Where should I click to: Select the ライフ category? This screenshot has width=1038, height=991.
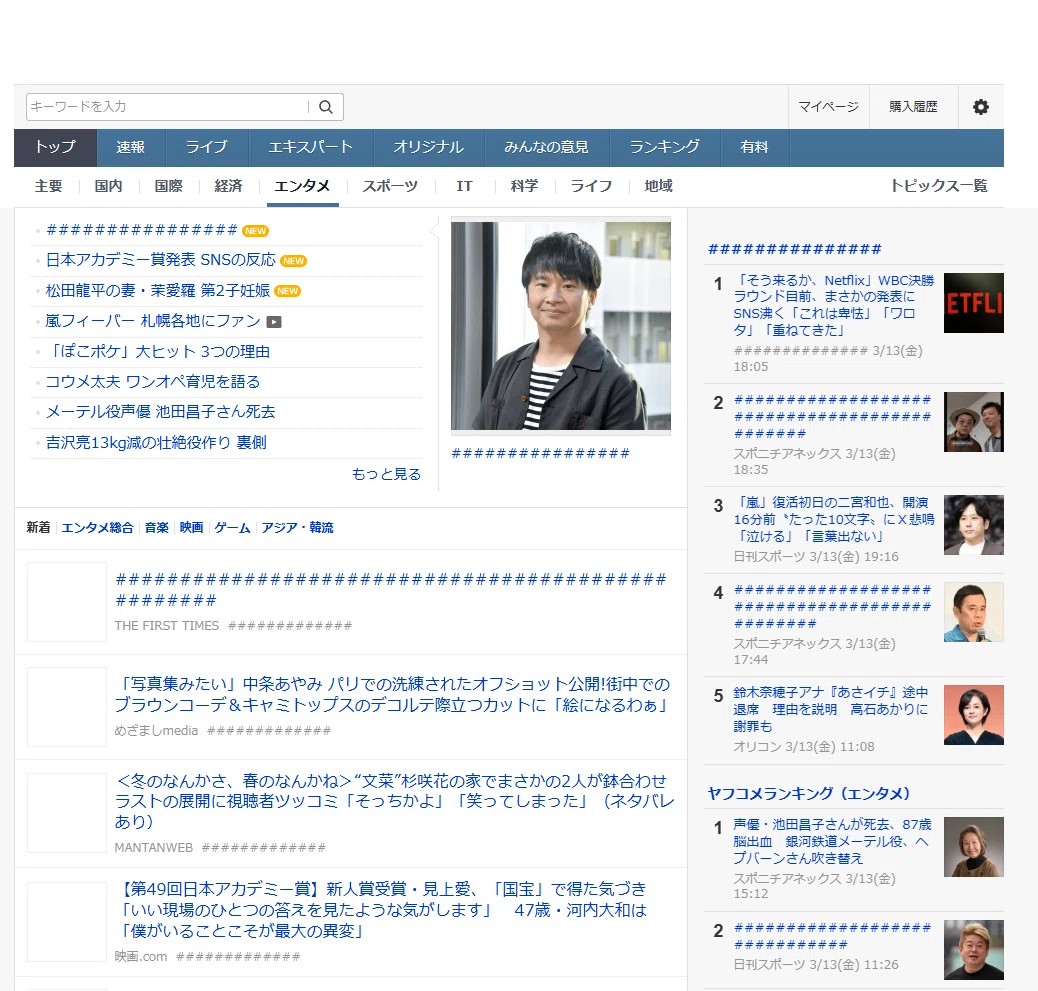coord(591,187)
